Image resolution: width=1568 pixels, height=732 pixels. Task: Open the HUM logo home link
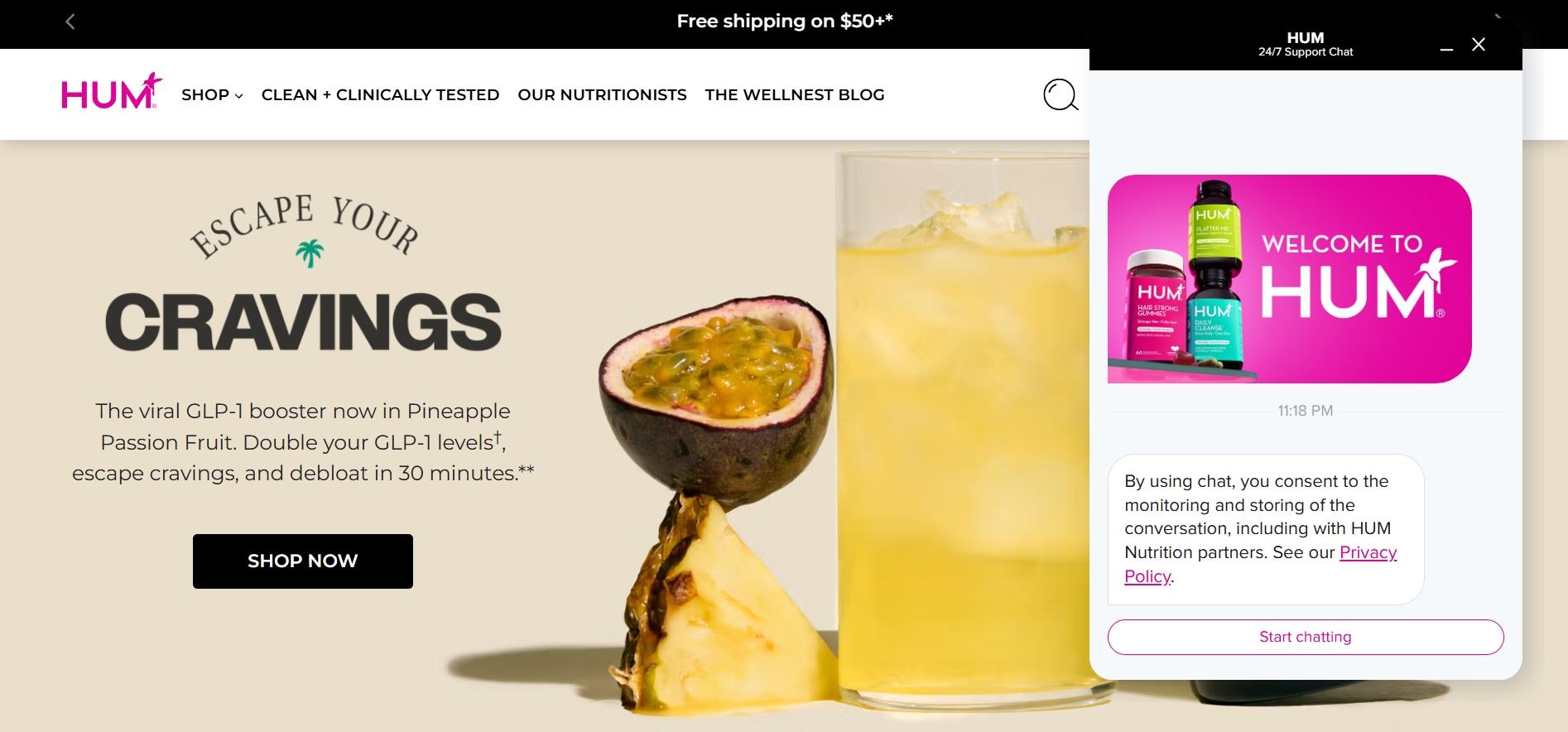coord(112,91)
